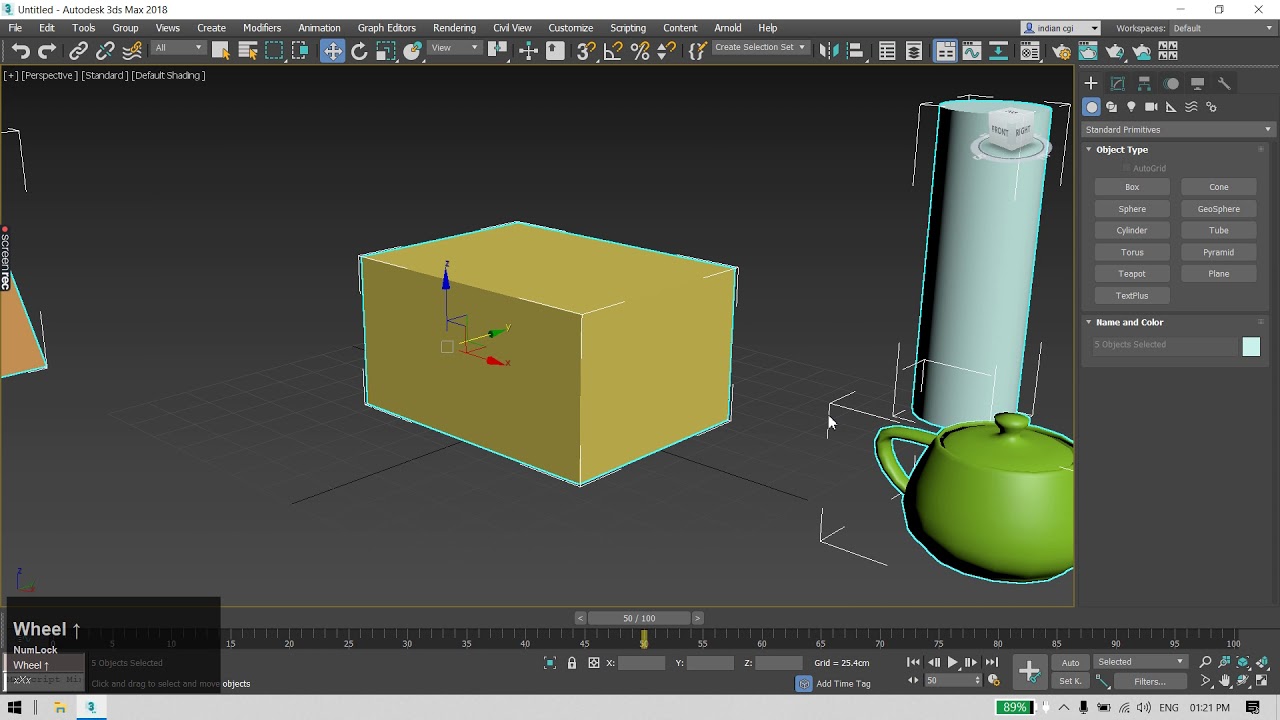This screenshot has width=1280, height=720.
Task: Click the Cylinder primitive button
Action: [1132, 231]
